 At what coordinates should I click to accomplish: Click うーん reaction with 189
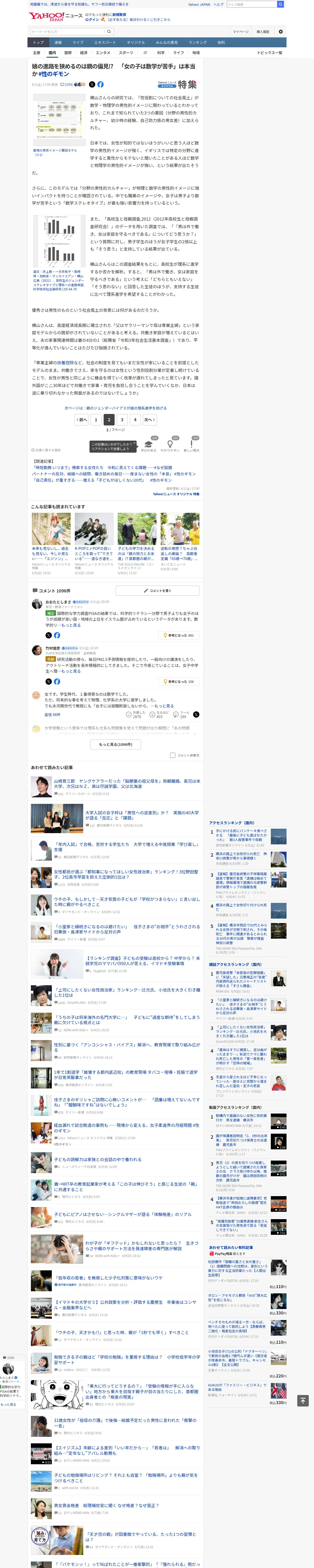[181, 714]
